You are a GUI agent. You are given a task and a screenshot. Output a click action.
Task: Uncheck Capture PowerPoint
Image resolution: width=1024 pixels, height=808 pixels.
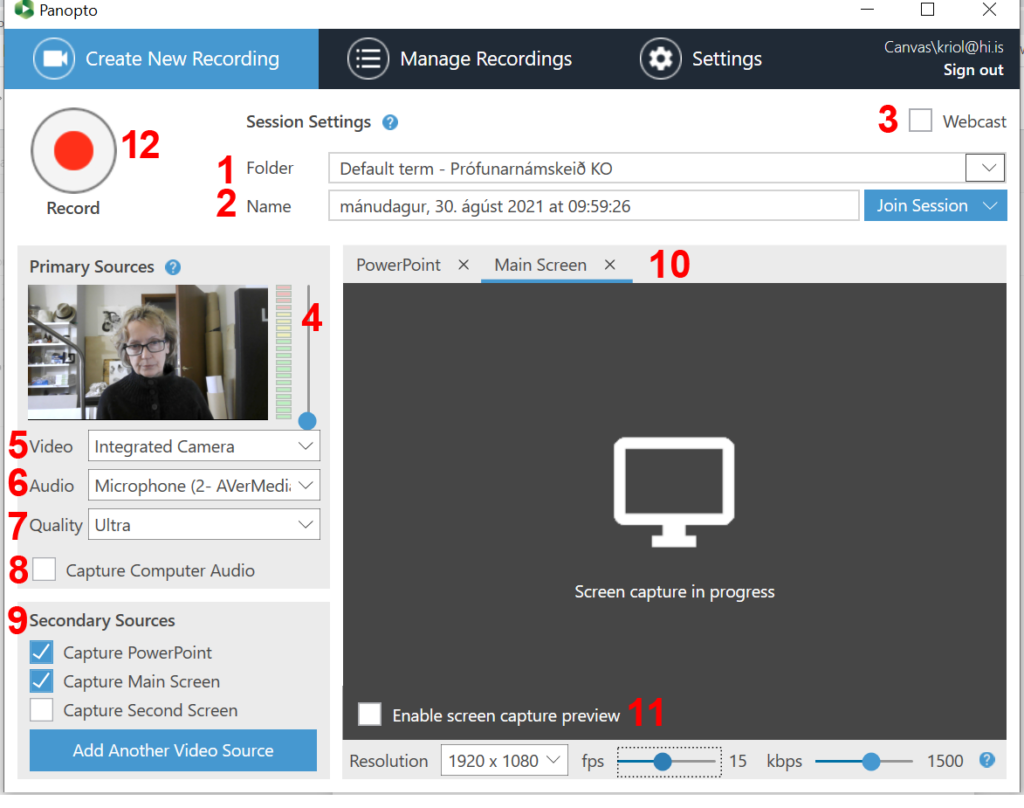(x=41, y=652)
